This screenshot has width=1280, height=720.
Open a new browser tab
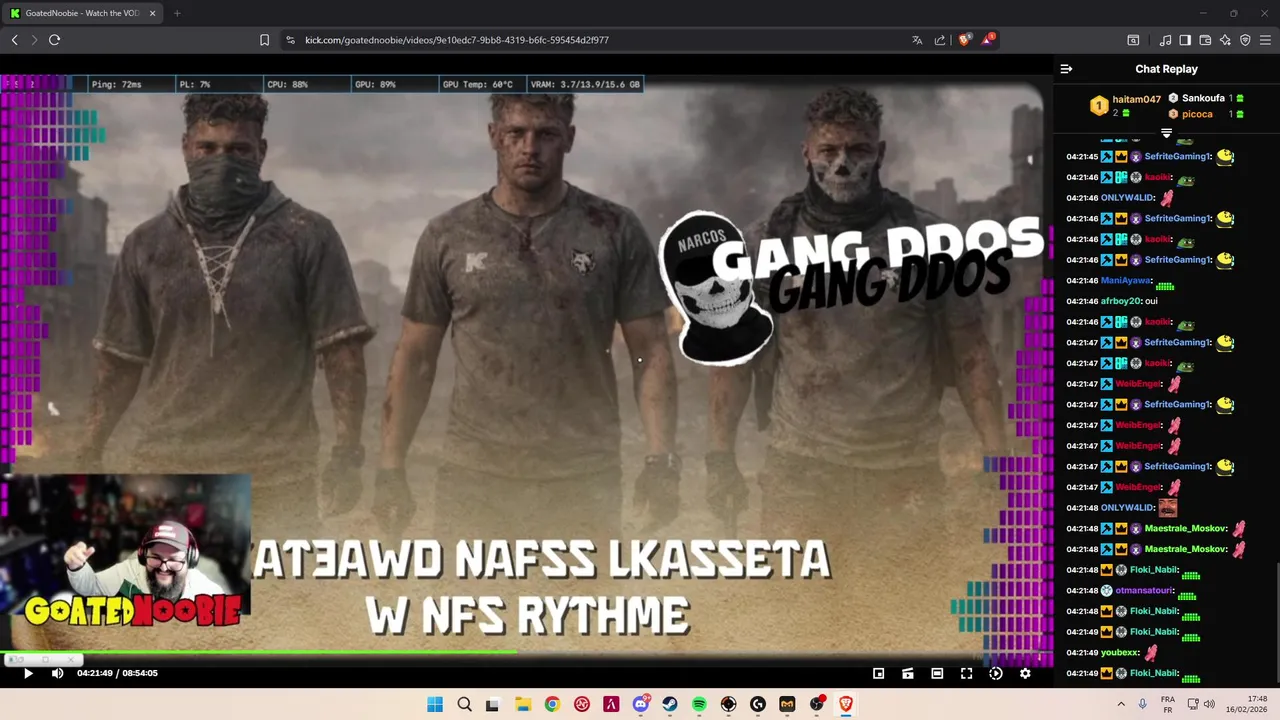point(177,13)
